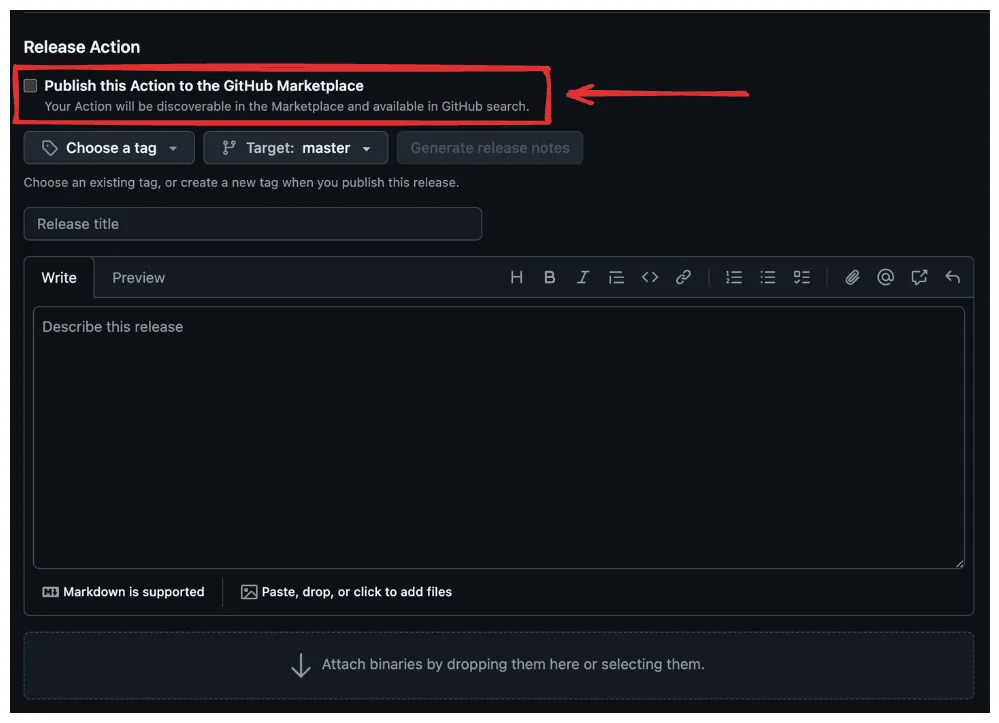This screenshot has width=999, height=723.
Task: Switch to the Preview tab
Action: click(x=138, y=278)
